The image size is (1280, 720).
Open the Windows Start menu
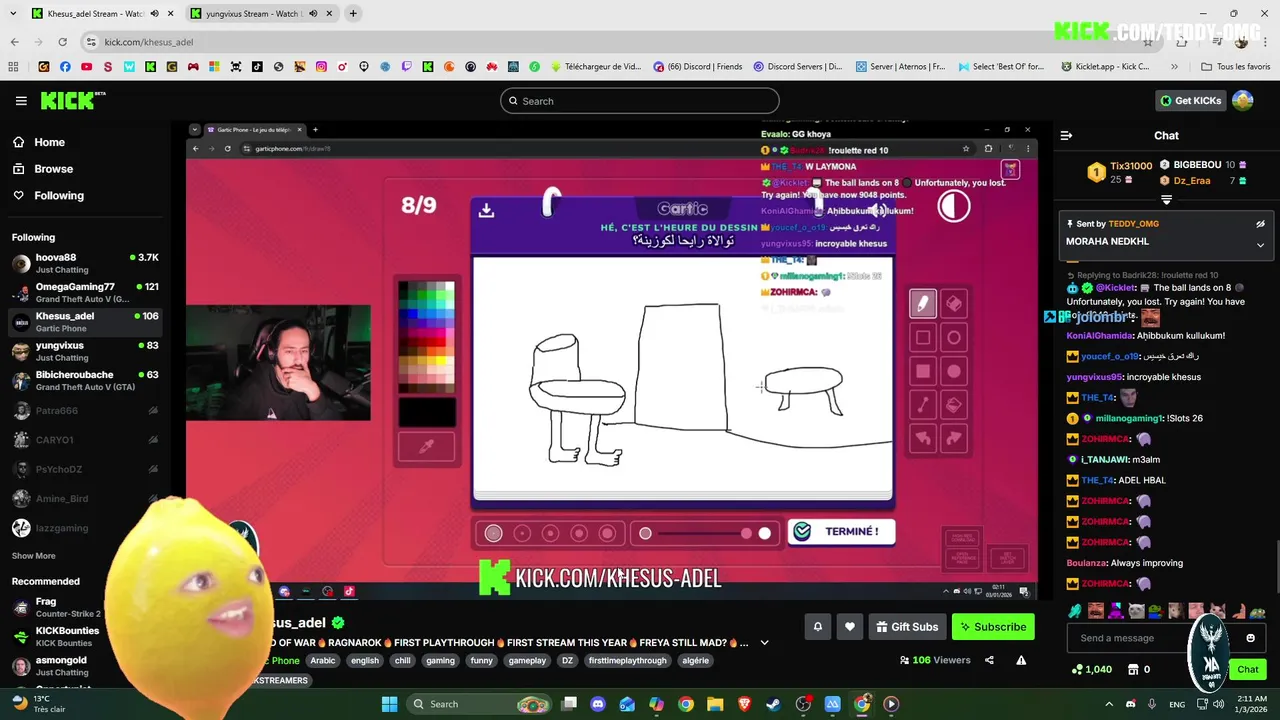(389, 704)
